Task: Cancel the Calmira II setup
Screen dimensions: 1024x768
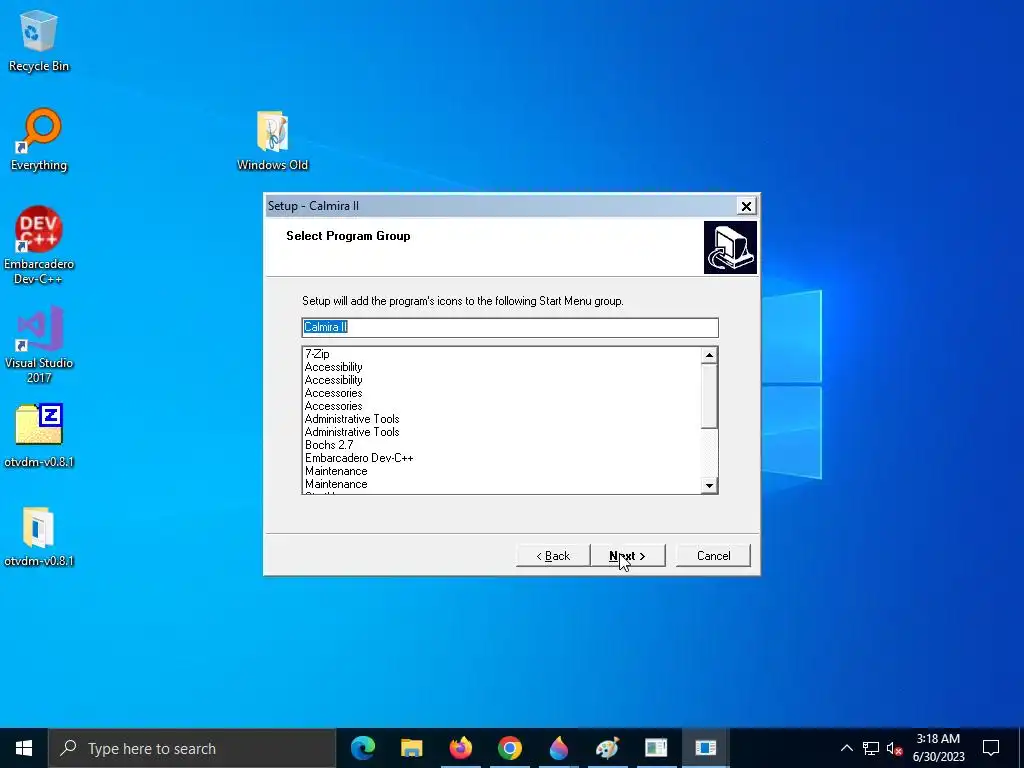Action: (x=713, y=556)
